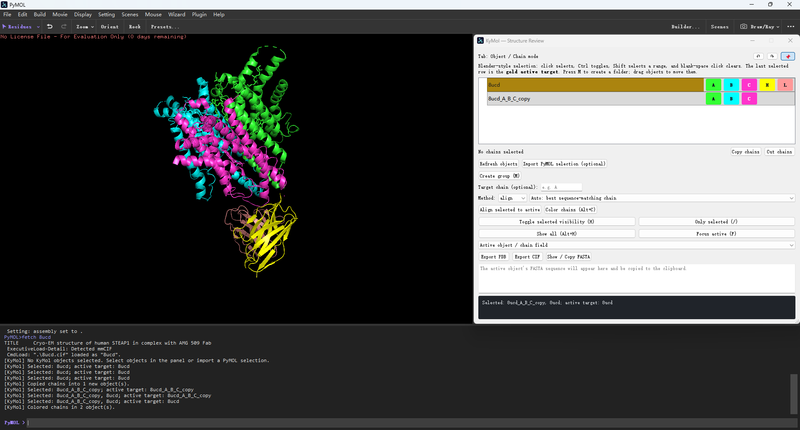Click yellow chain H swatch in 8ucd row
800x430 pixels.
click(x=767, y=85)
